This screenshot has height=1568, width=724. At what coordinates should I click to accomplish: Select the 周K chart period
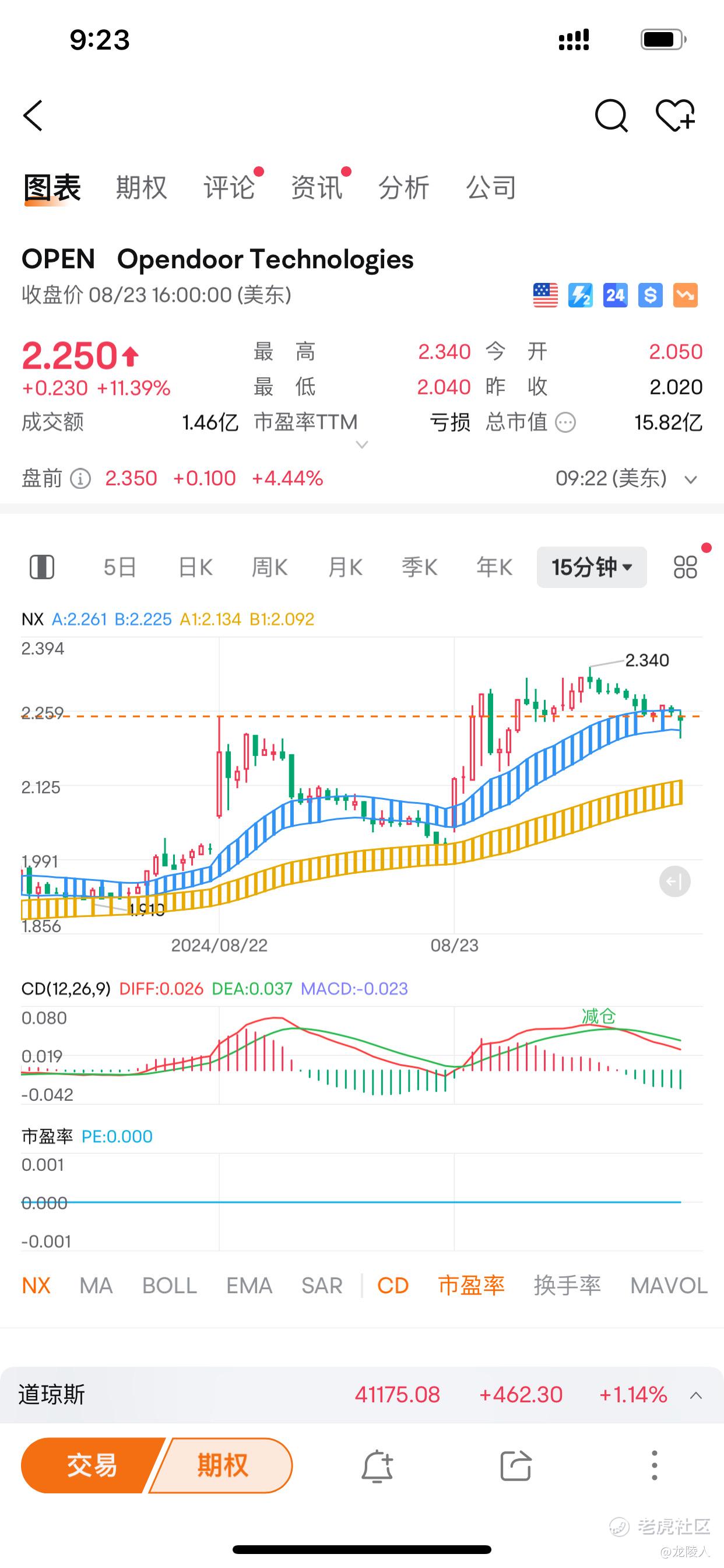(269, 568)
